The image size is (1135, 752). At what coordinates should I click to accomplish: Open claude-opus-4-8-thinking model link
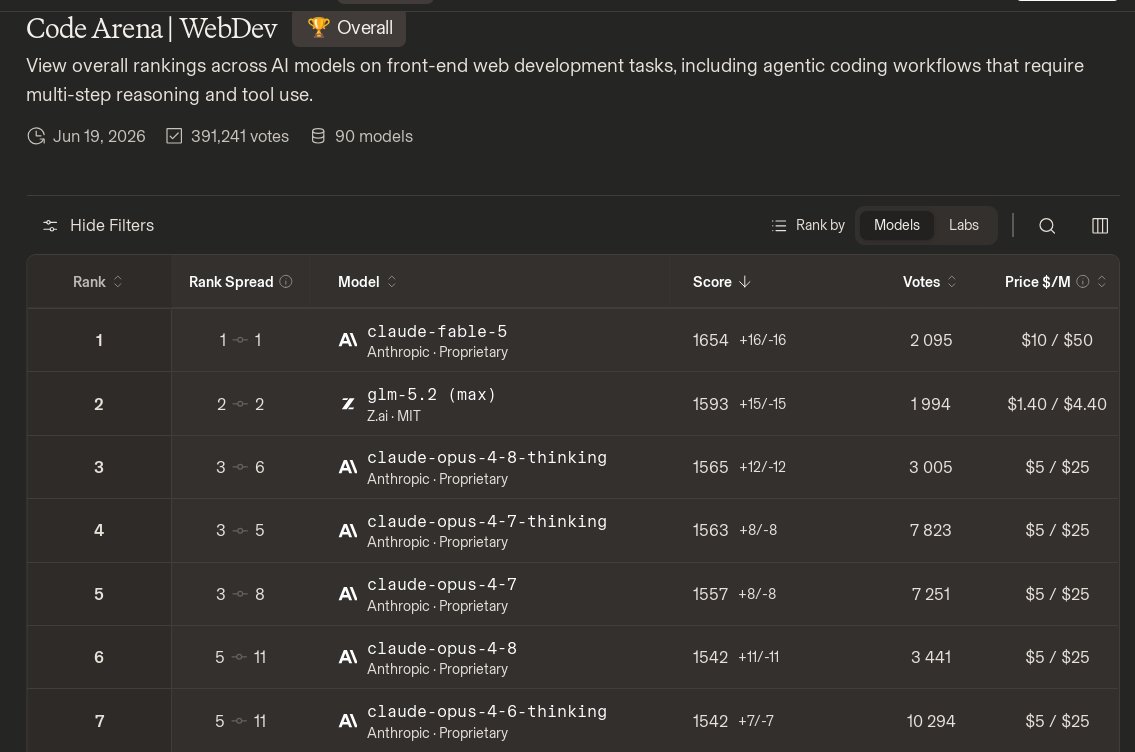[487, 458]
